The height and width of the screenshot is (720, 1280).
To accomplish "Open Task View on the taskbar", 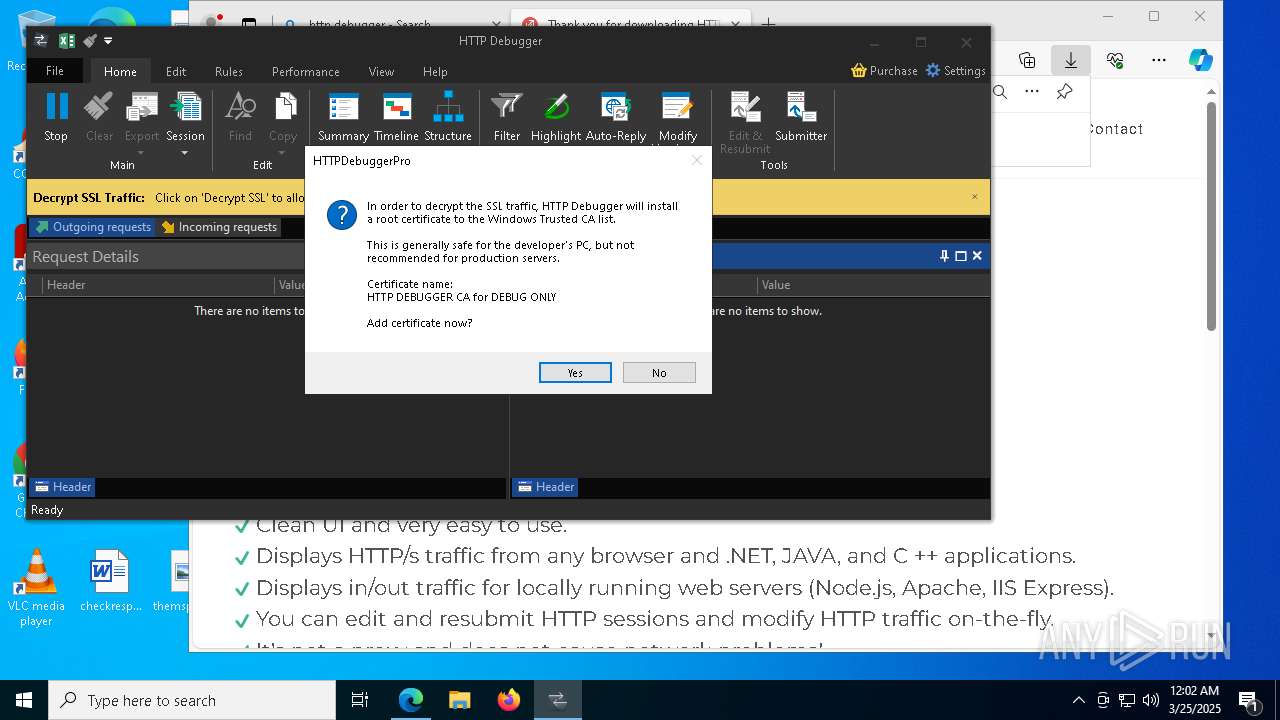I will (x=360, y=700).
